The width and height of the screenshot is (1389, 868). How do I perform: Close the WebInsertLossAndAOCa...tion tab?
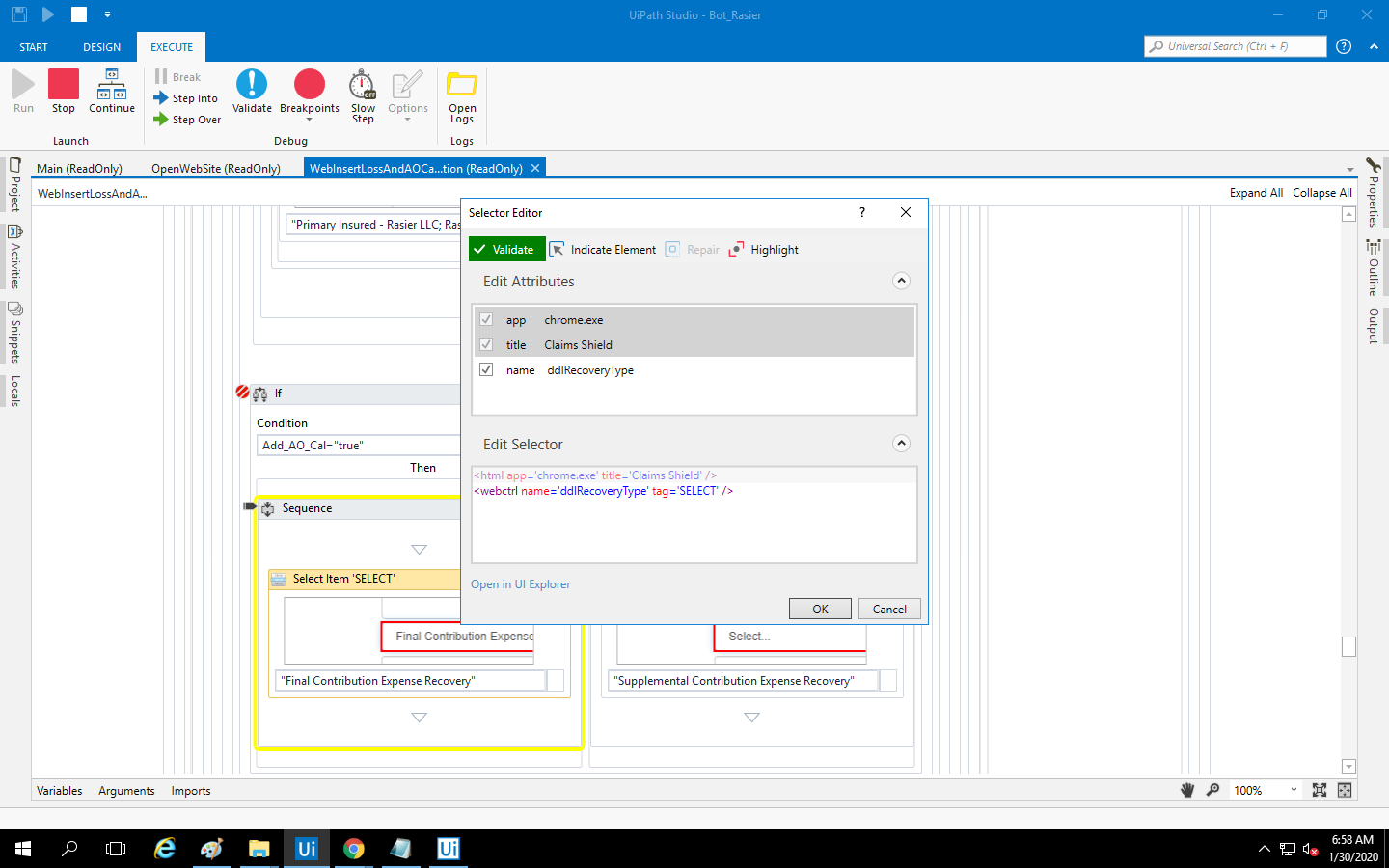pyautogui.click(x=535, y=168)
